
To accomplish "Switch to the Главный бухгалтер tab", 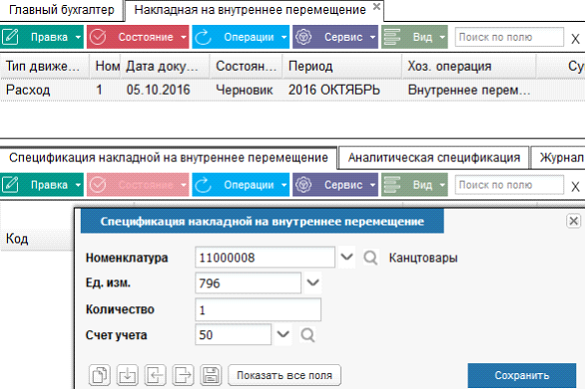I will coord(62,10).
